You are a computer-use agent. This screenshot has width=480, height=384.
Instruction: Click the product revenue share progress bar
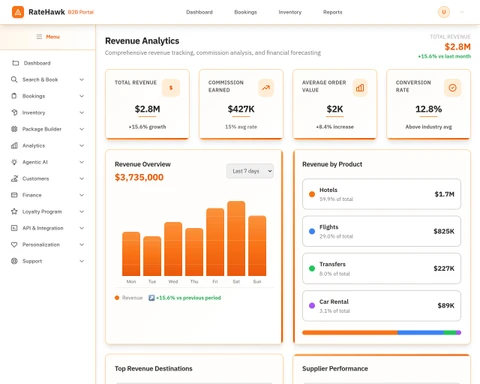pos(382,333)
